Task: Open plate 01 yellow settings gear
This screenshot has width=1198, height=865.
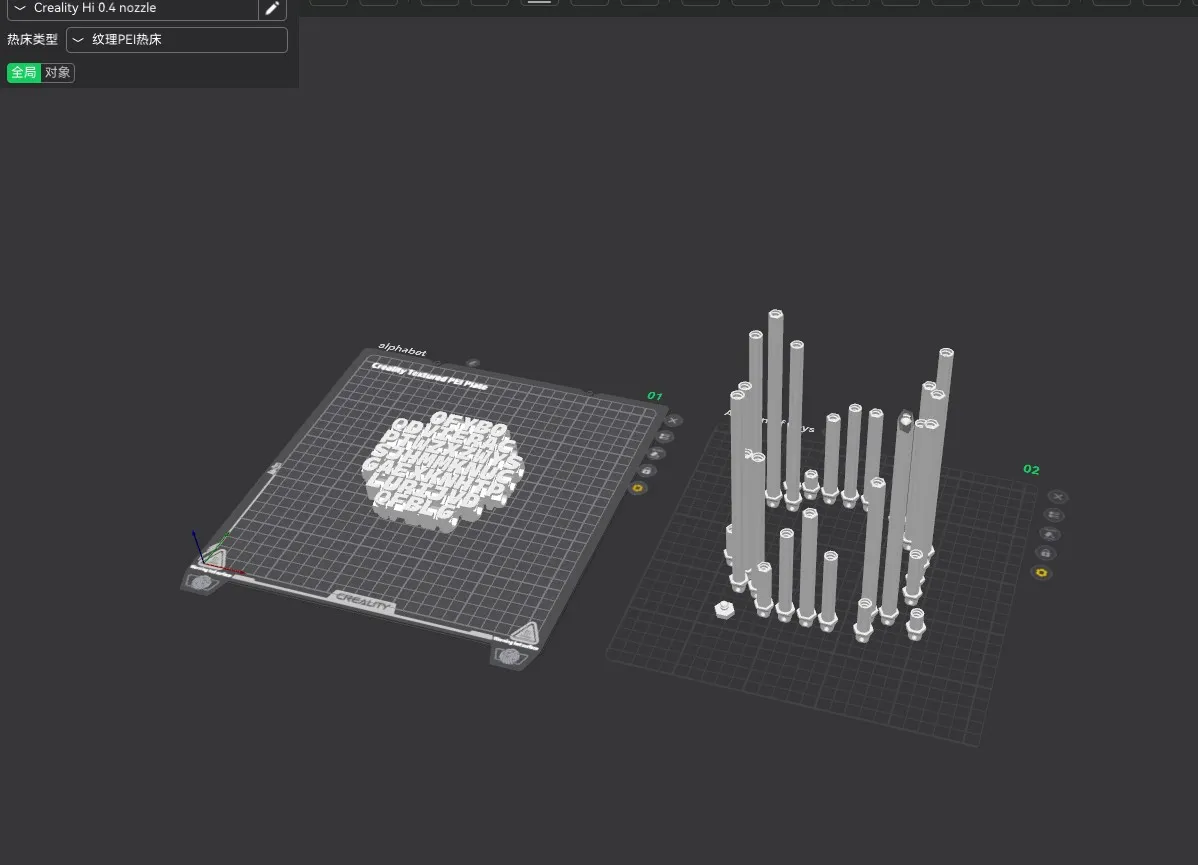Action: [638, 488]
